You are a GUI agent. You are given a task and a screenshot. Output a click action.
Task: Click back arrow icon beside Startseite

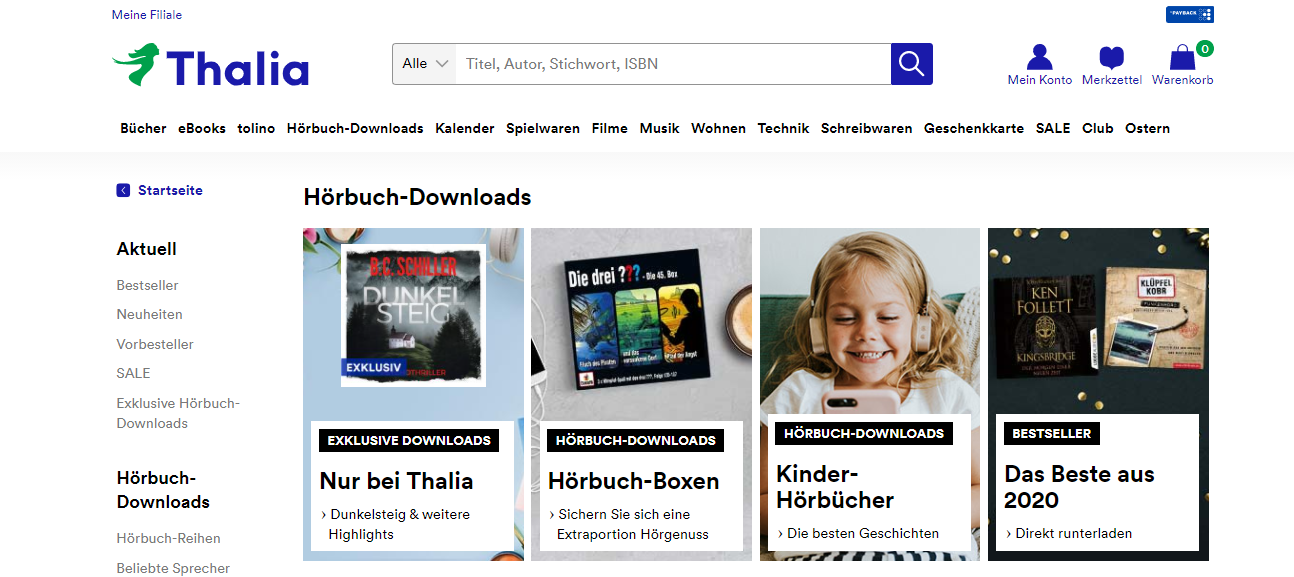coord(123,190)
